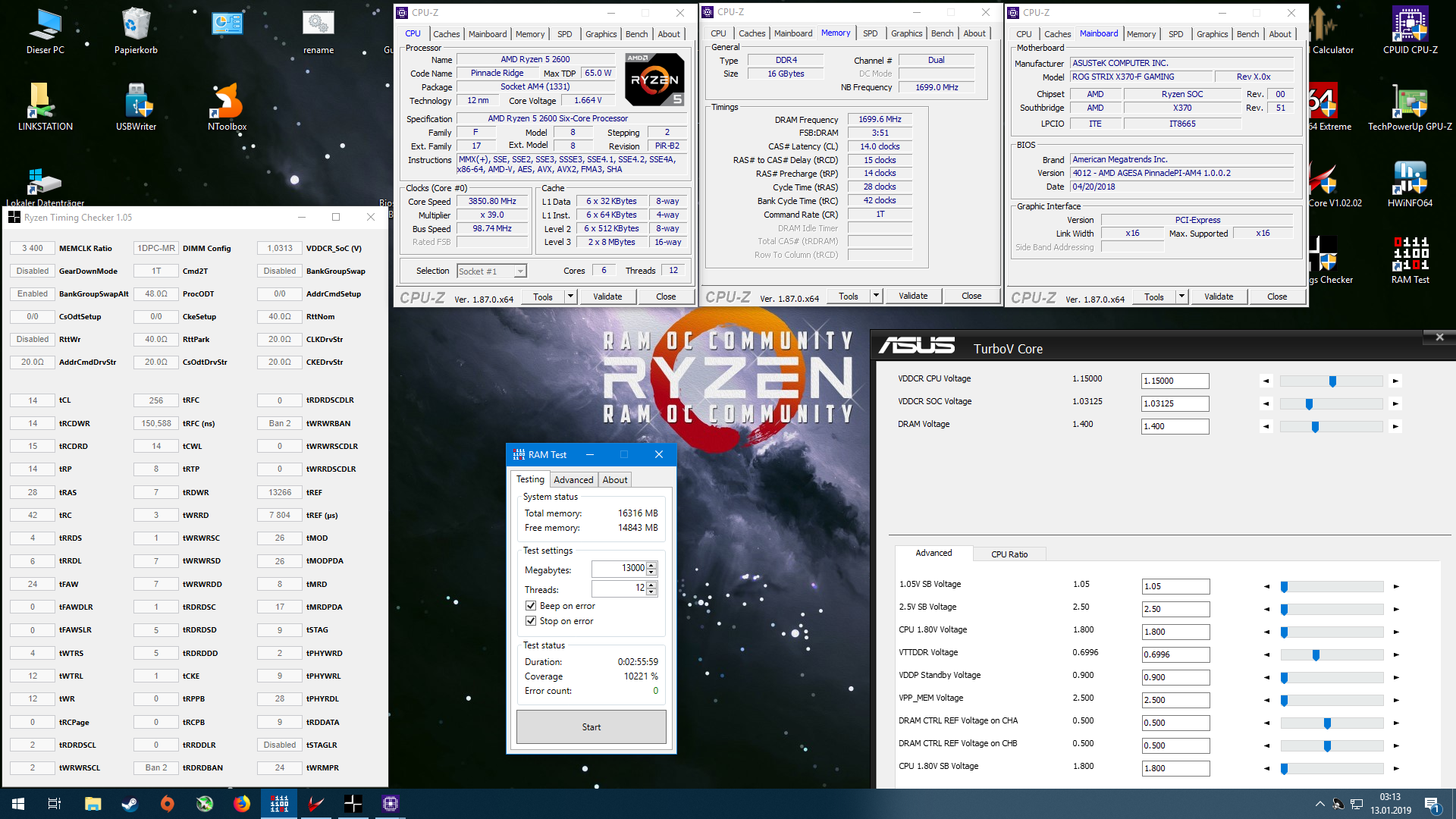
Task: Click the desktop icon left of rename
Action: tap(227, 24)
